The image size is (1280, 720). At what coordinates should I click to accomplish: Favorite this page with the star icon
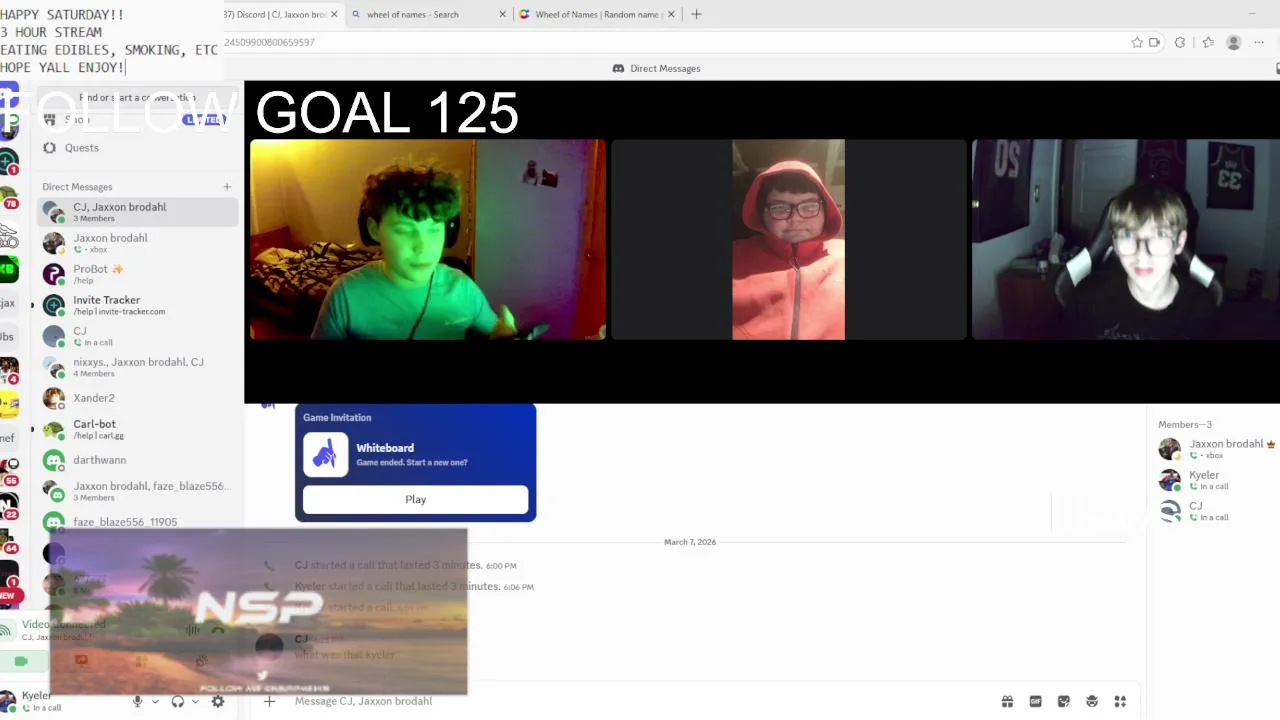point(1137,42)
